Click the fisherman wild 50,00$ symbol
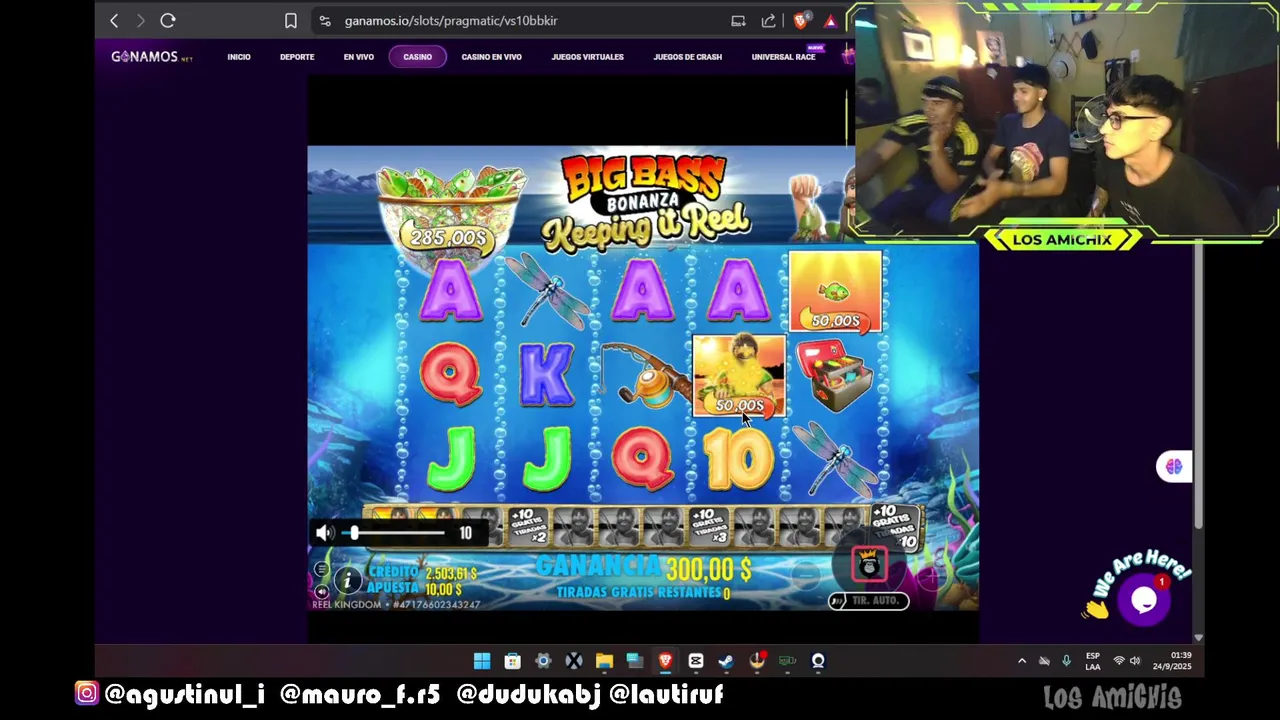The height and width of the screenshot is (720, 1280). 739,376
